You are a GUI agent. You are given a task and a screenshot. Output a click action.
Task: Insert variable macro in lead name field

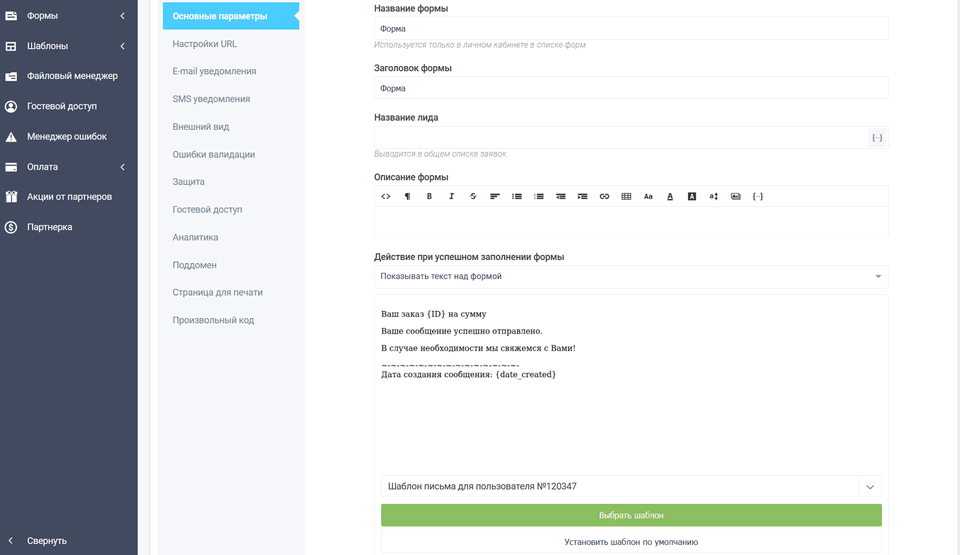click(x=877, y=138)
